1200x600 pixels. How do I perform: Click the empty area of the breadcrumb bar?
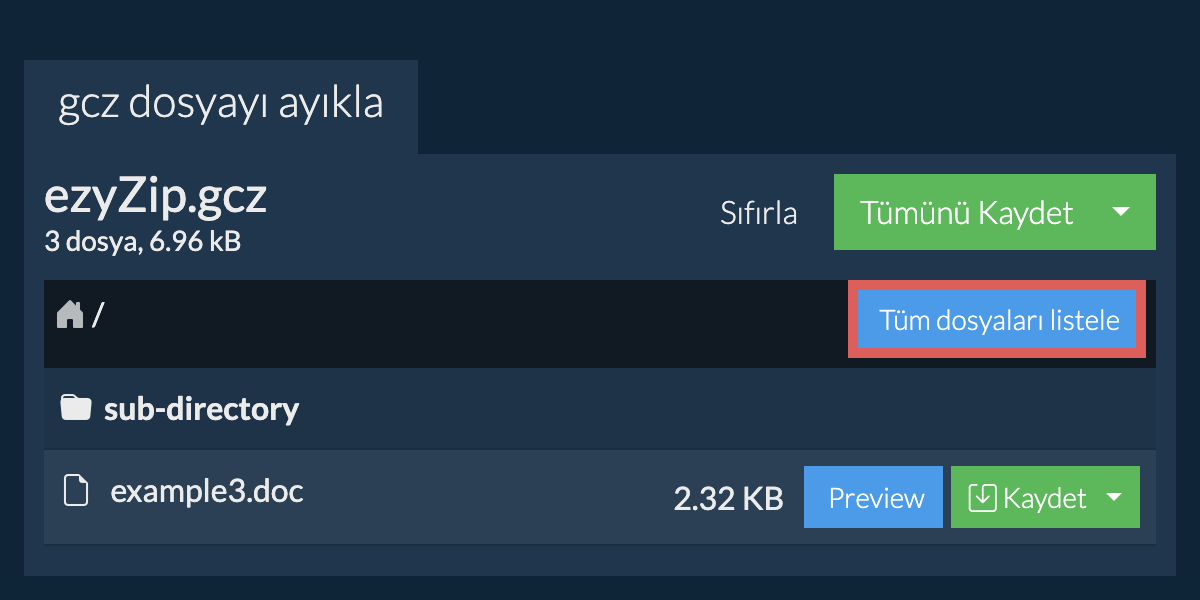click(470, 322)
